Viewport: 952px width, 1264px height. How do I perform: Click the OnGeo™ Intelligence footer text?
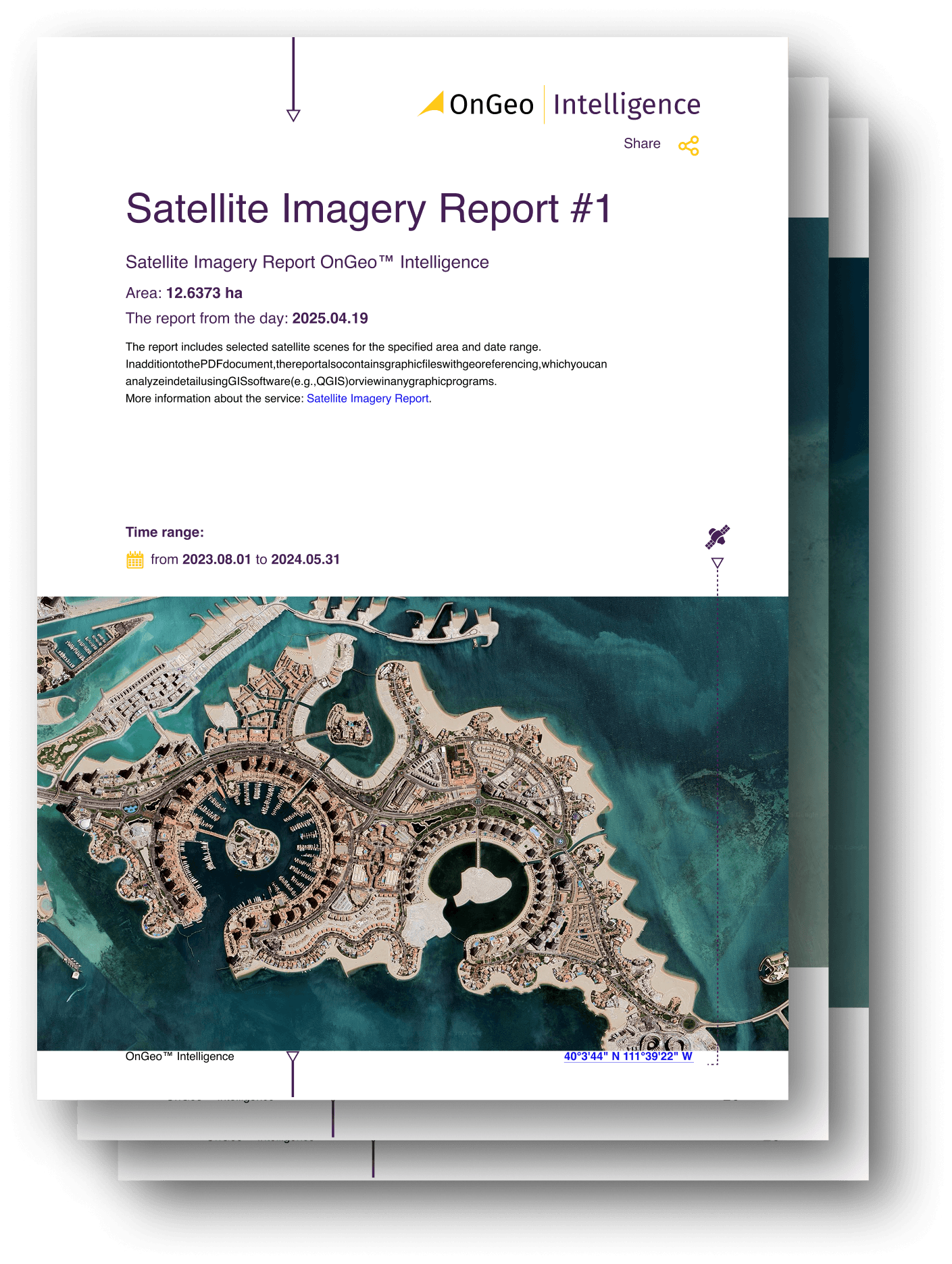(180, 1057)
